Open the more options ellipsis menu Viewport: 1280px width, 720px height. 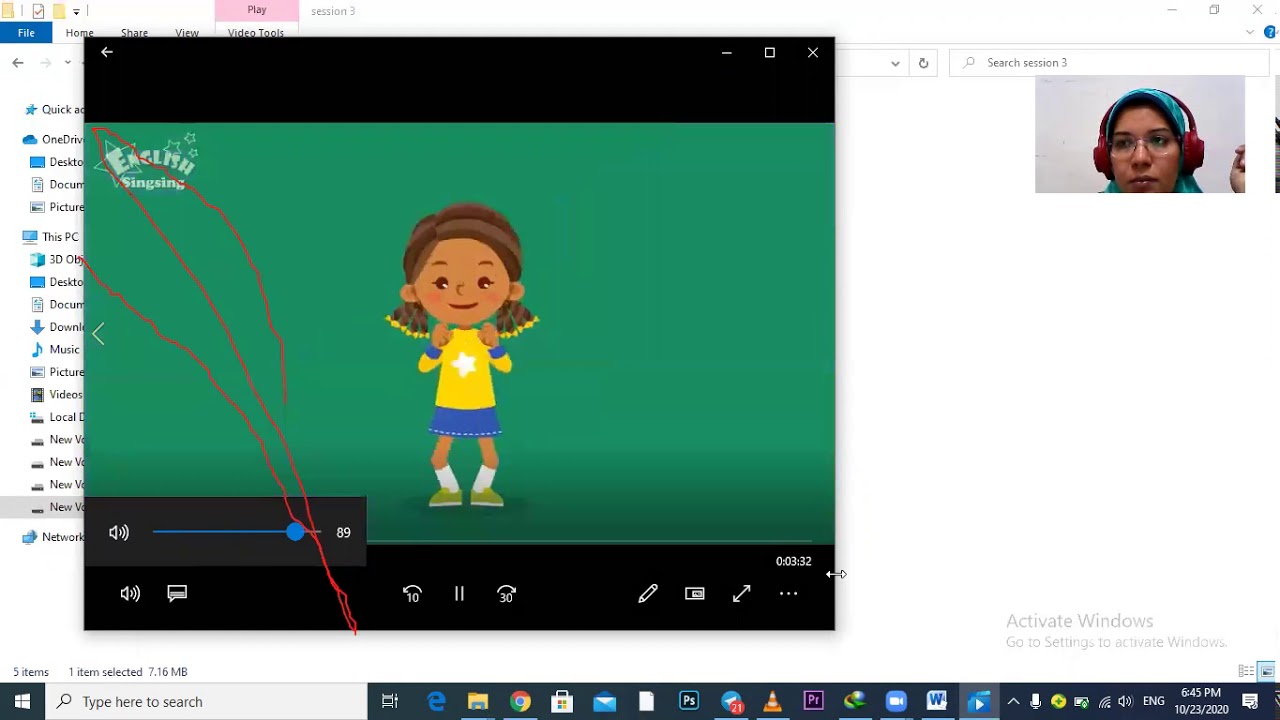click(x=788, y=594)
